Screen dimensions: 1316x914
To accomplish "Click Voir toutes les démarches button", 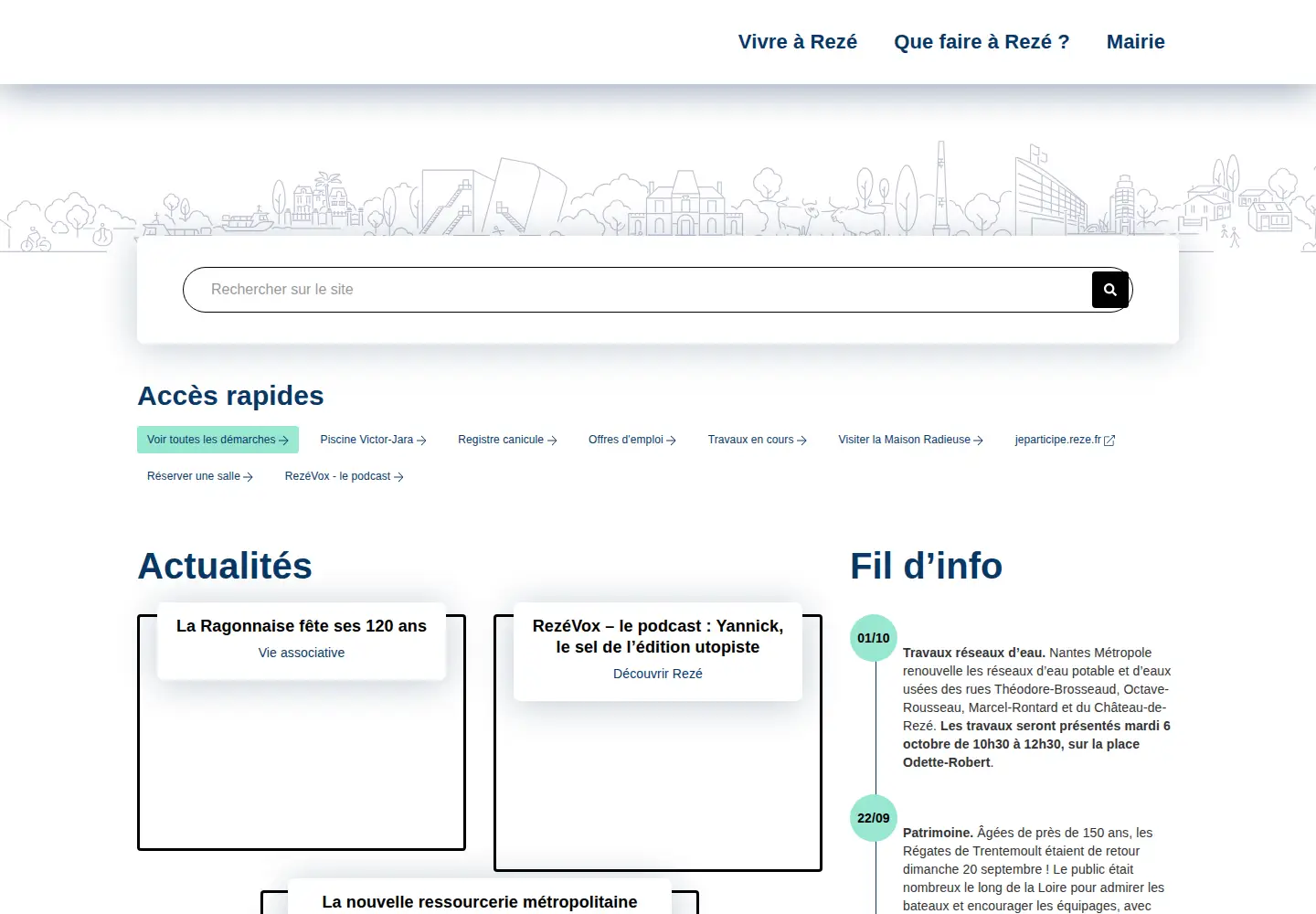I will click(218, 440).
